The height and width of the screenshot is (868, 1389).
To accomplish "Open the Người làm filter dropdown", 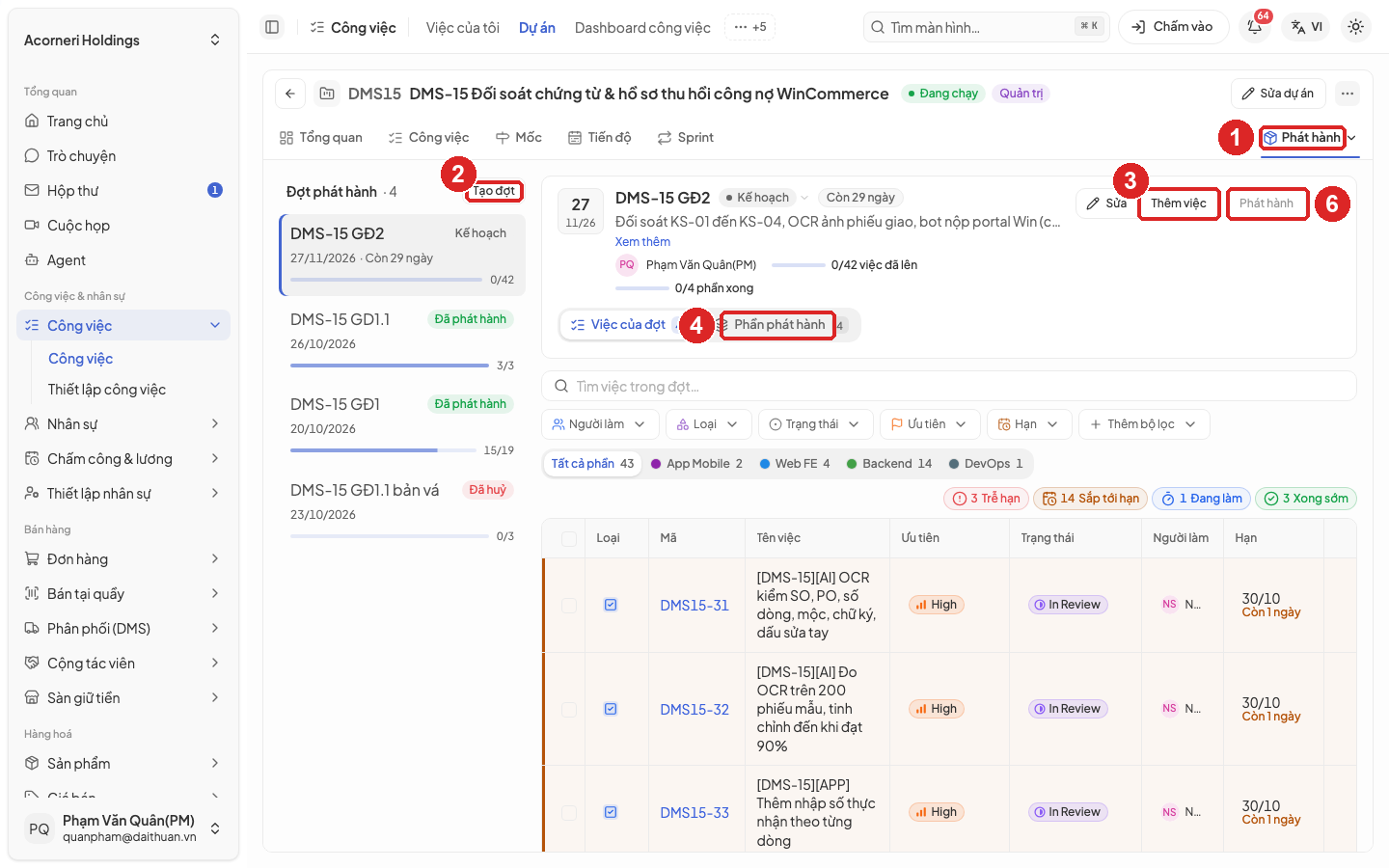I will pyautogui.click(x=600, y=424).
